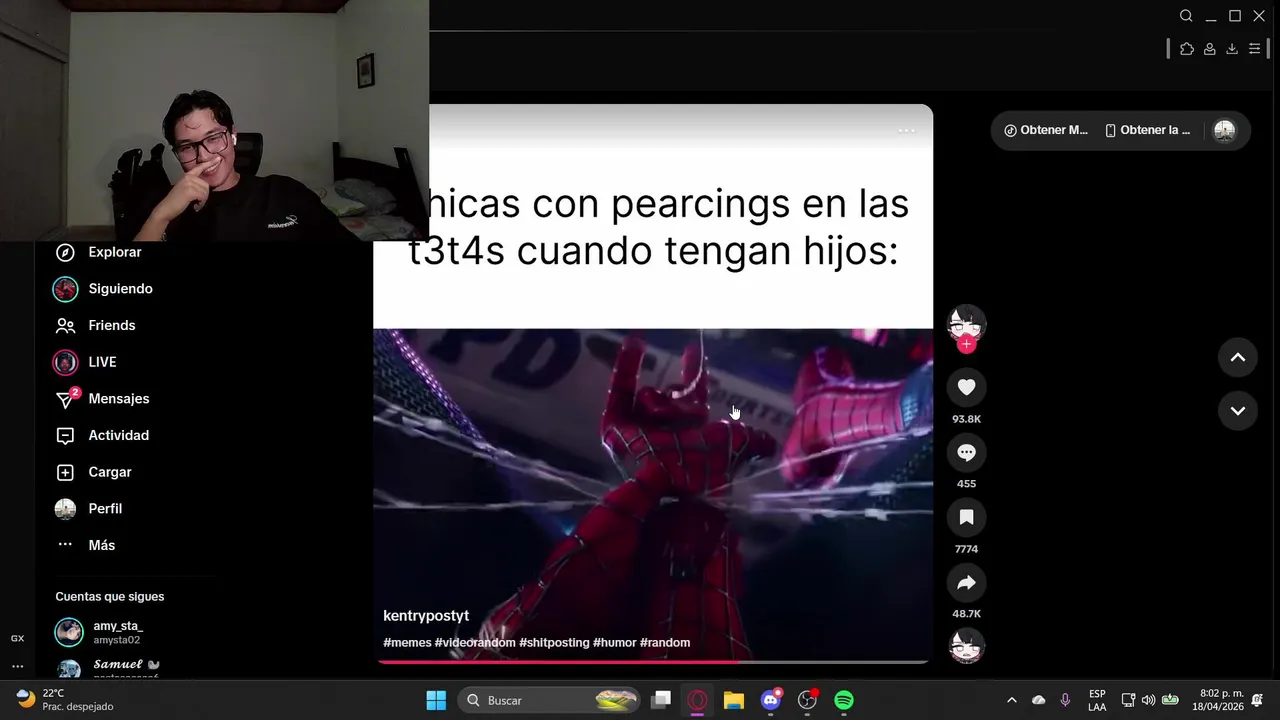Open the Cuentas que sigues heading

[x=110, y=596]
